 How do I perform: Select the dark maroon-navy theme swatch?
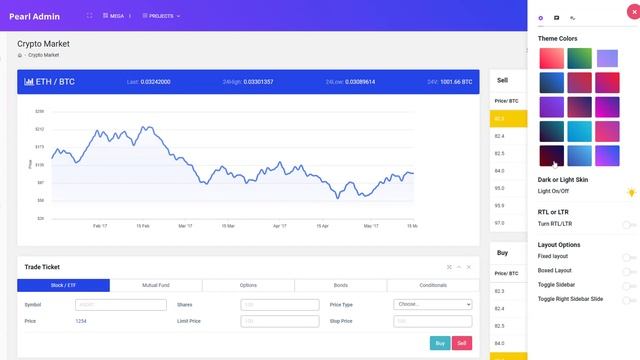(551, 156)
